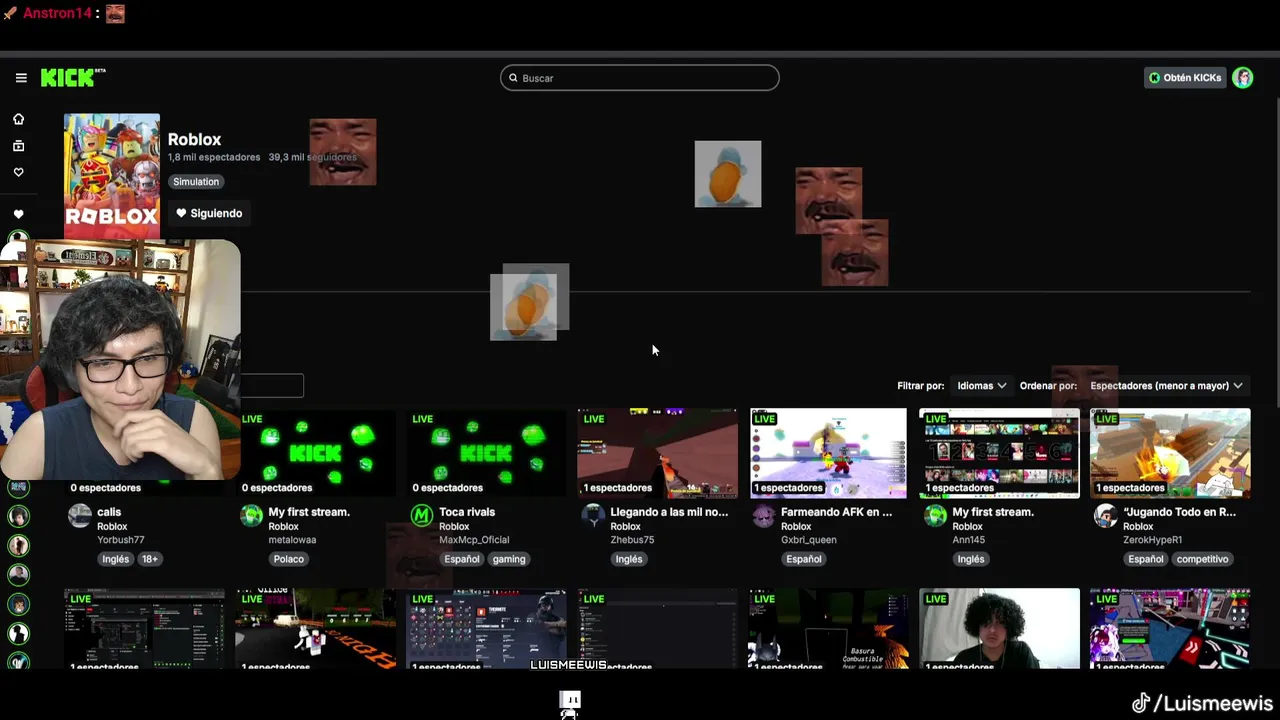Click the Español tag under Farmeando AFK
1280x720 pixels.
pos(804,559)
